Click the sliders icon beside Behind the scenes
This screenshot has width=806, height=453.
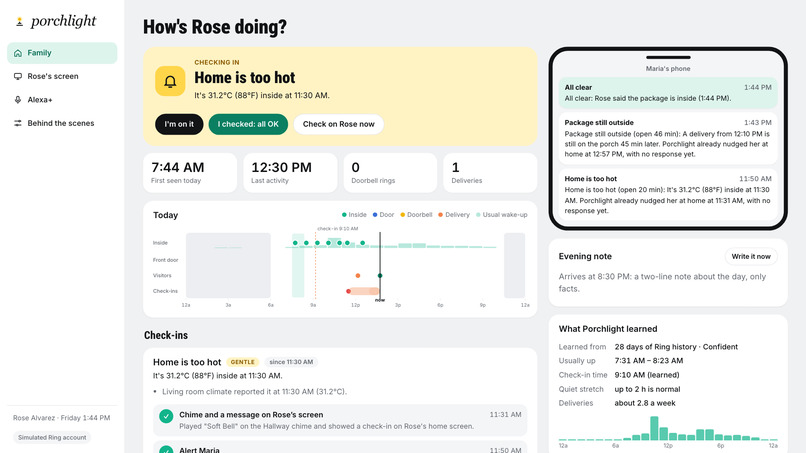coord(18,123)
